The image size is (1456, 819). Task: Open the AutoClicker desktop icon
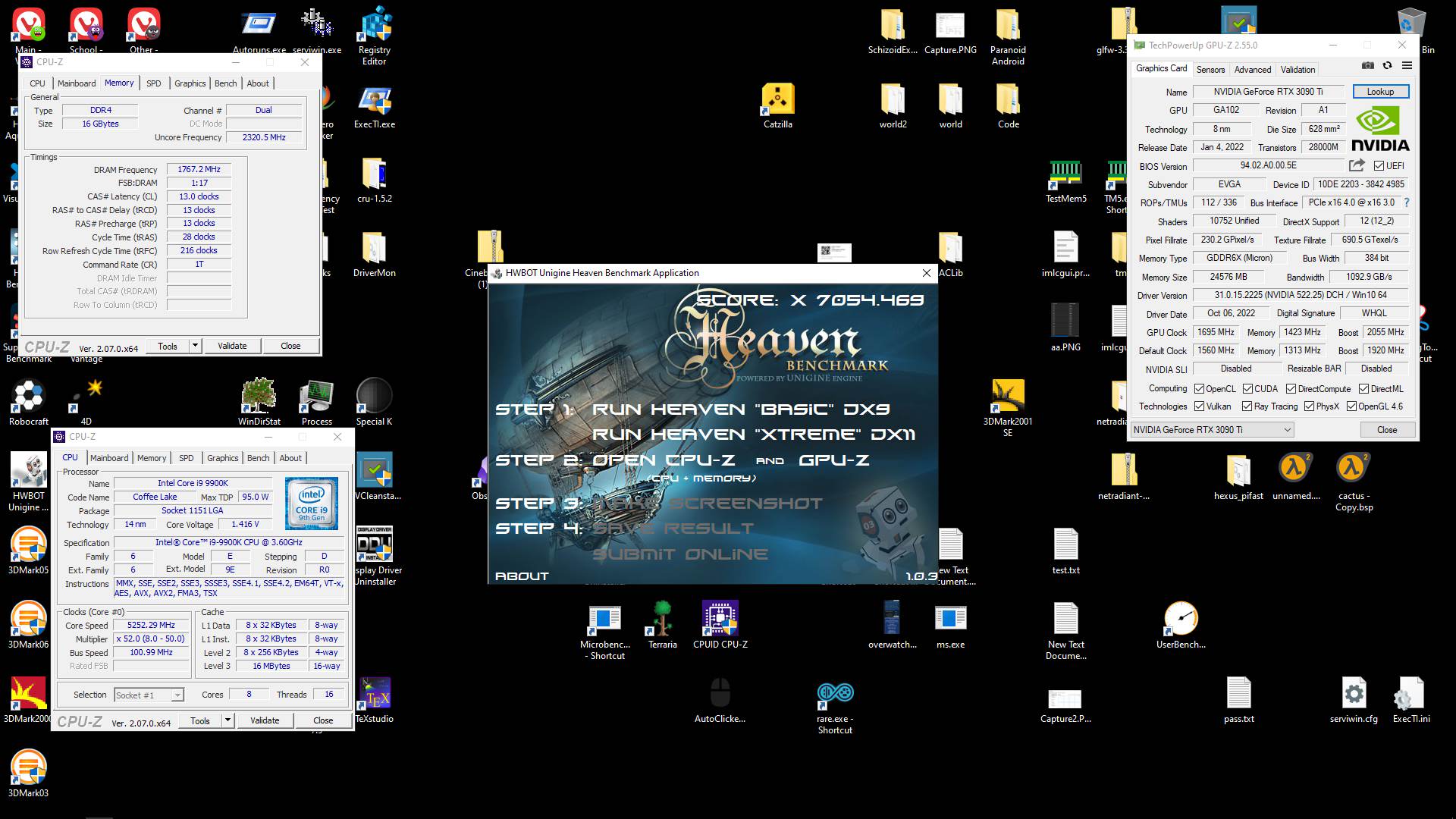pyautogui.click(x=720, y=699)
